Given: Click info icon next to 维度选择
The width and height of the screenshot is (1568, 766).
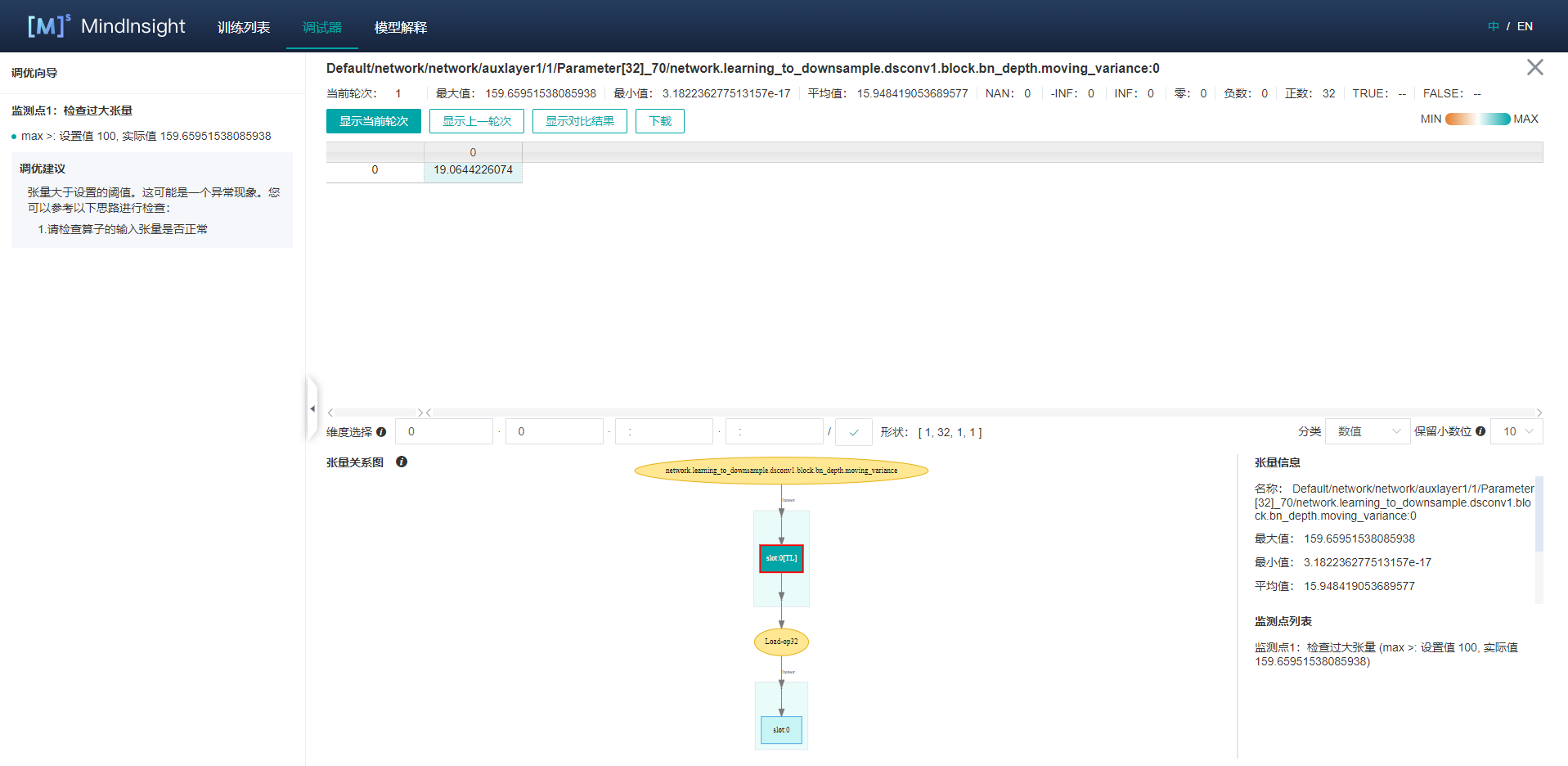Looking at the screenshot, I should click(x=381, y=432).
